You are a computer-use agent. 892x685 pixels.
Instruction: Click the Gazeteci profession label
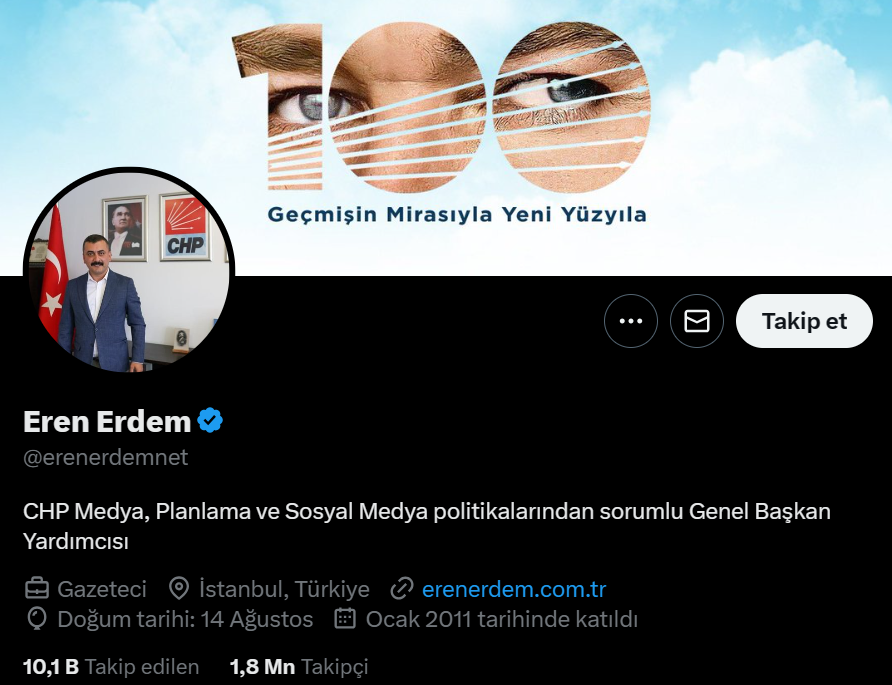pos(102,589)
